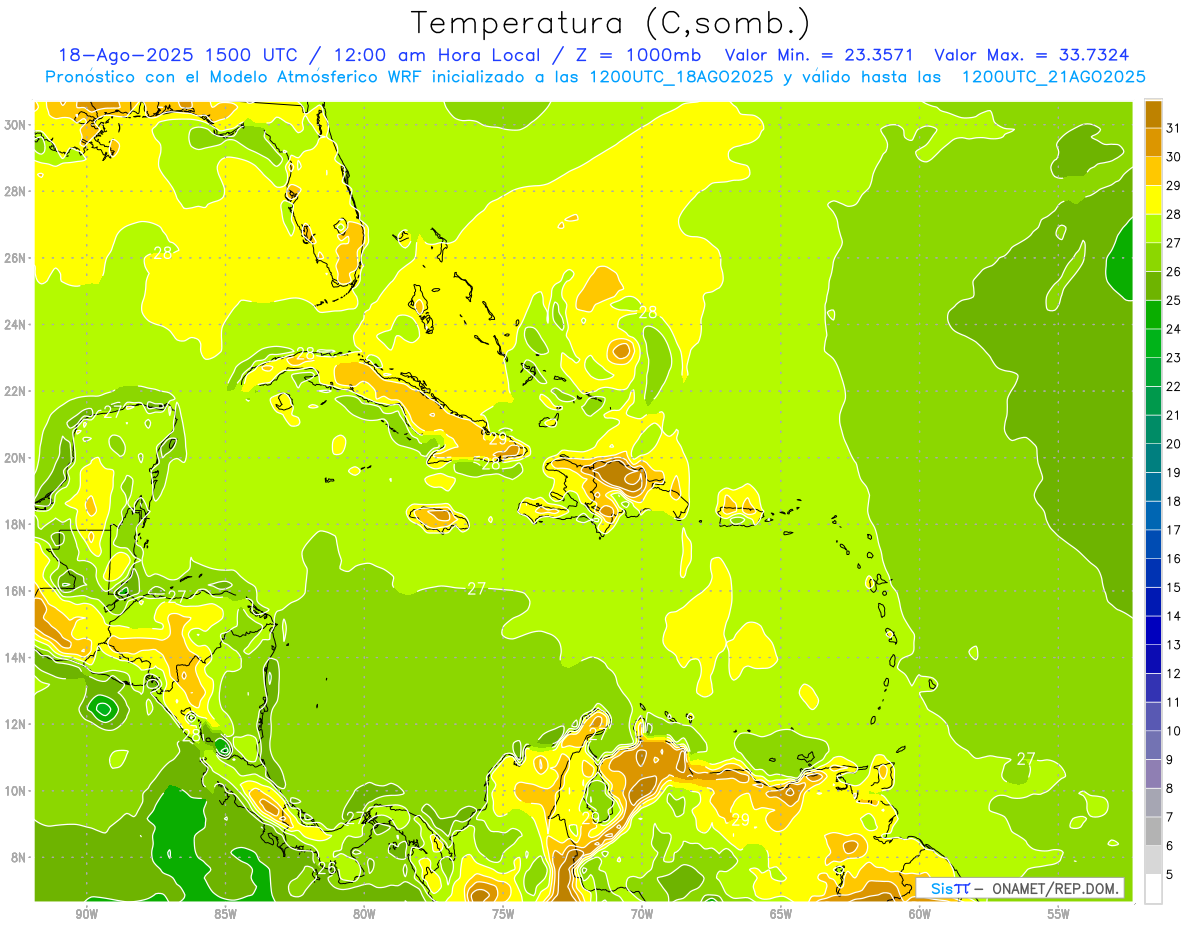Click the 18N latitude axis label
Screen dimensions: 1200x927
pos(16,524)
